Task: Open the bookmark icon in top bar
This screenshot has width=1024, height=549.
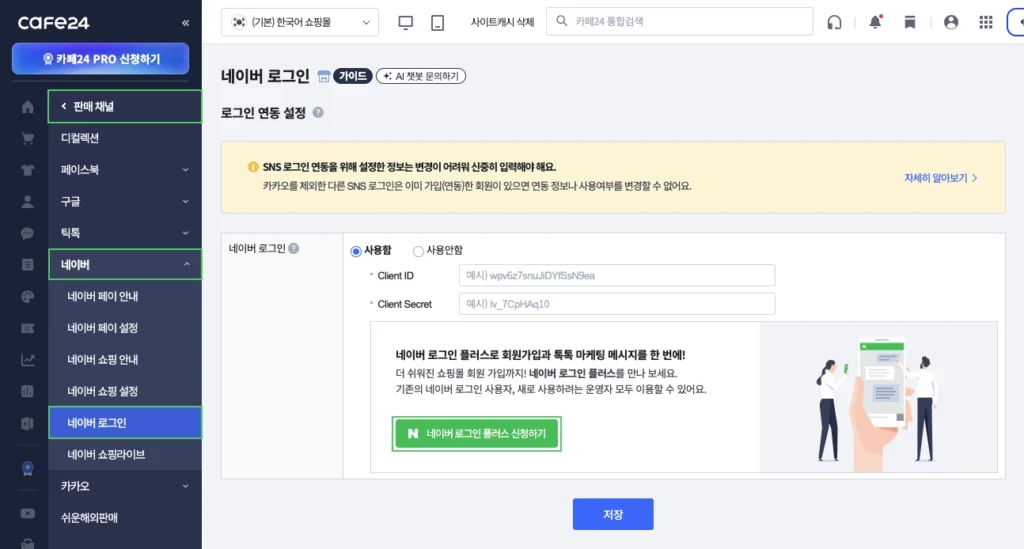Action: pyautogui.click(x=910, y=22)
